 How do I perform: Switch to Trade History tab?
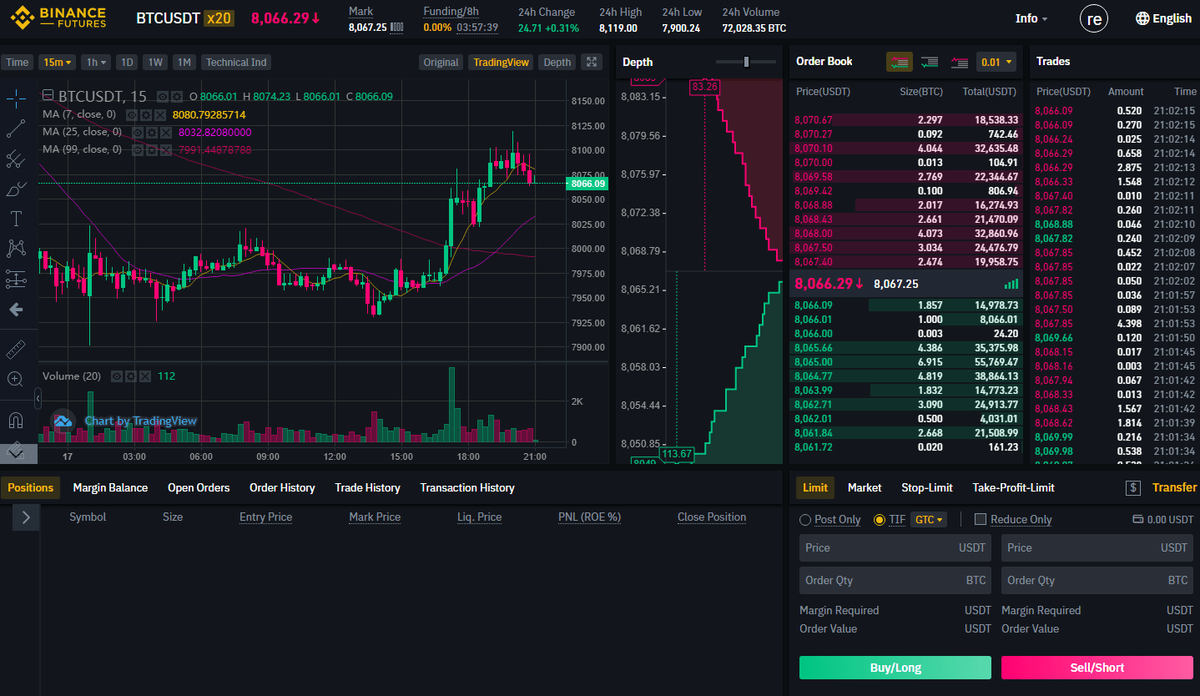point(367,488)
